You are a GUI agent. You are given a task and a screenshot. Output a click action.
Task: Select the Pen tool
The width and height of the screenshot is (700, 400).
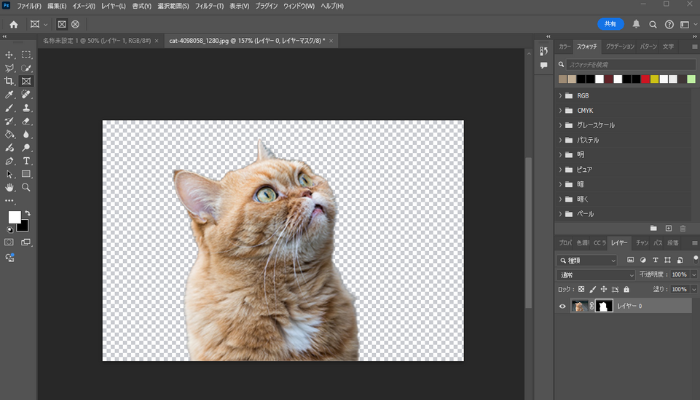(9, 161)
